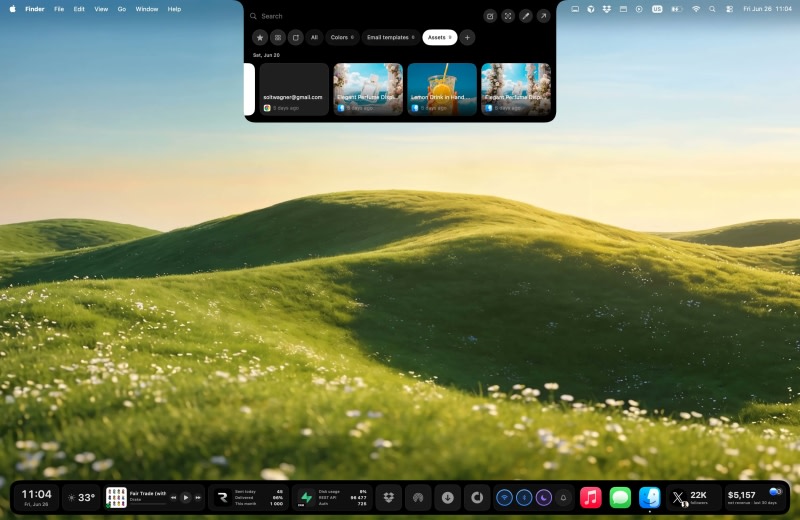This screenshot has width=800, height=520.
Task: Open Finder from the dock
Action: [650, 498]
